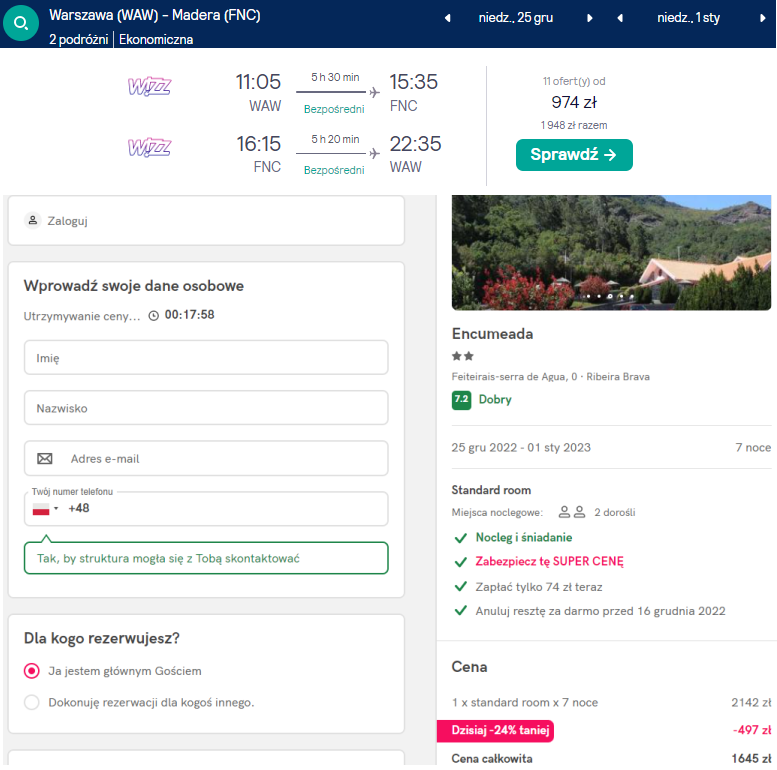Click the hotel photo carousel dots
This screenshot has height=770, width=777.
610,296
